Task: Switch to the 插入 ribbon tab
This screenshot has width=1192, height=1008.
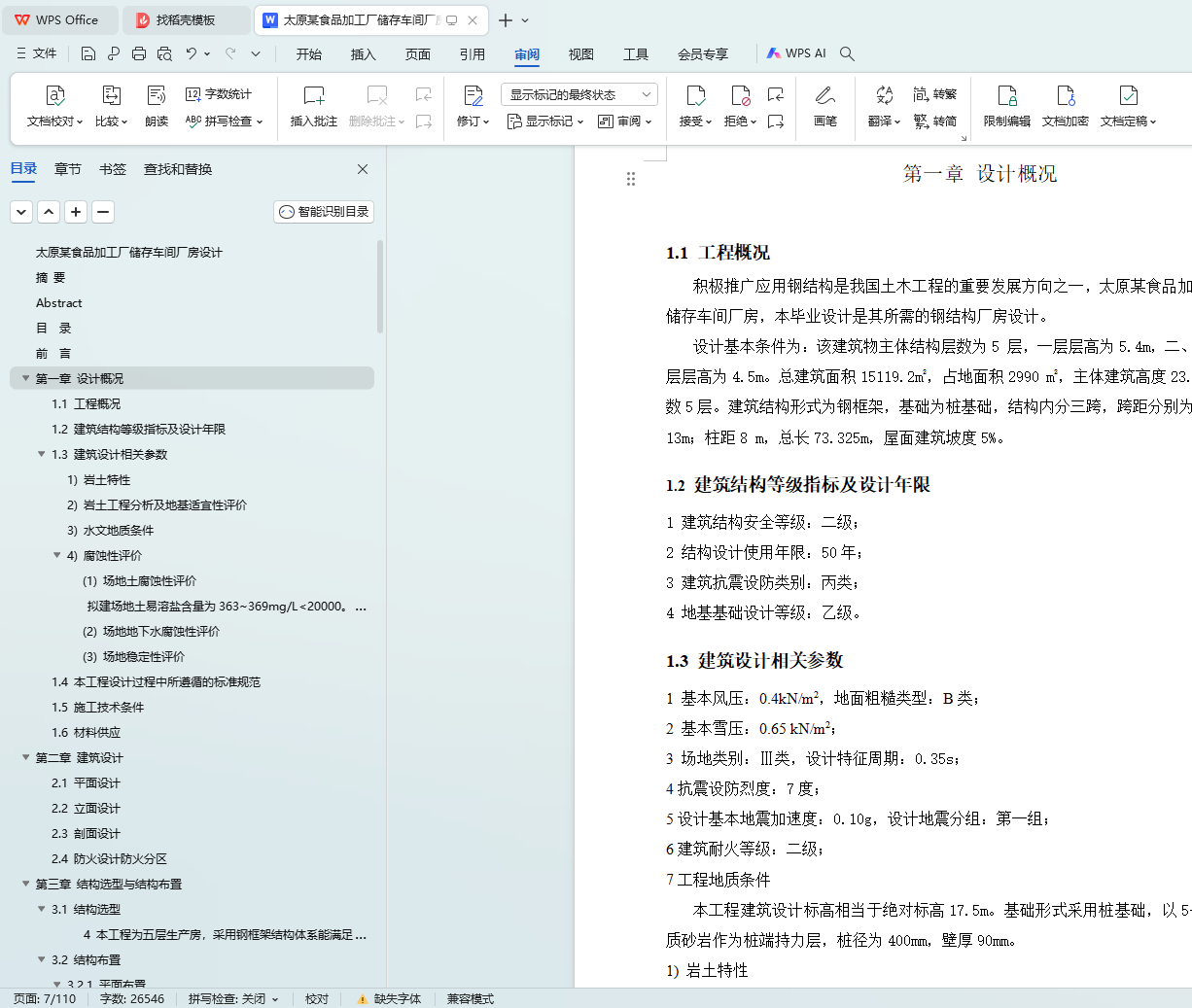Action: click(364, 54)
